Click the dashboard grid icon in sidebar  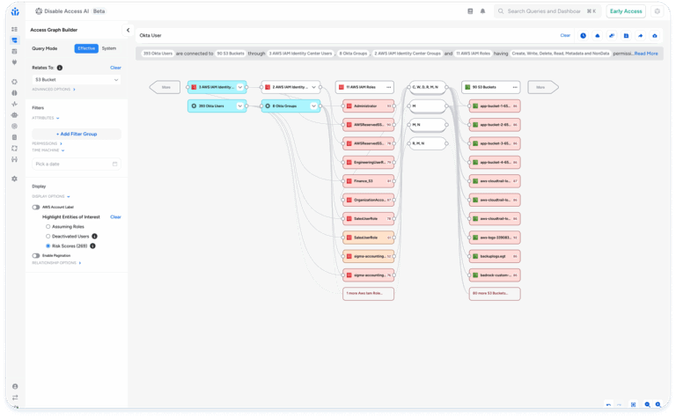point(15,29)
